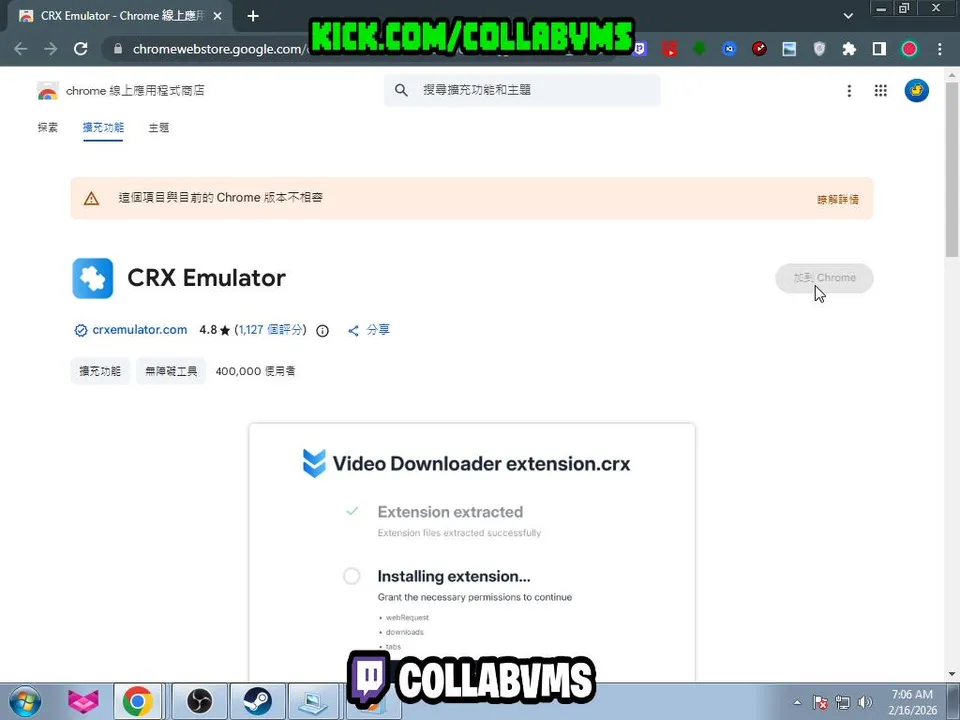Image resolution: width=960 pixels, height=720 pixels.
Task: Click the 分享 share button
Action: click(x=369, y=330)
